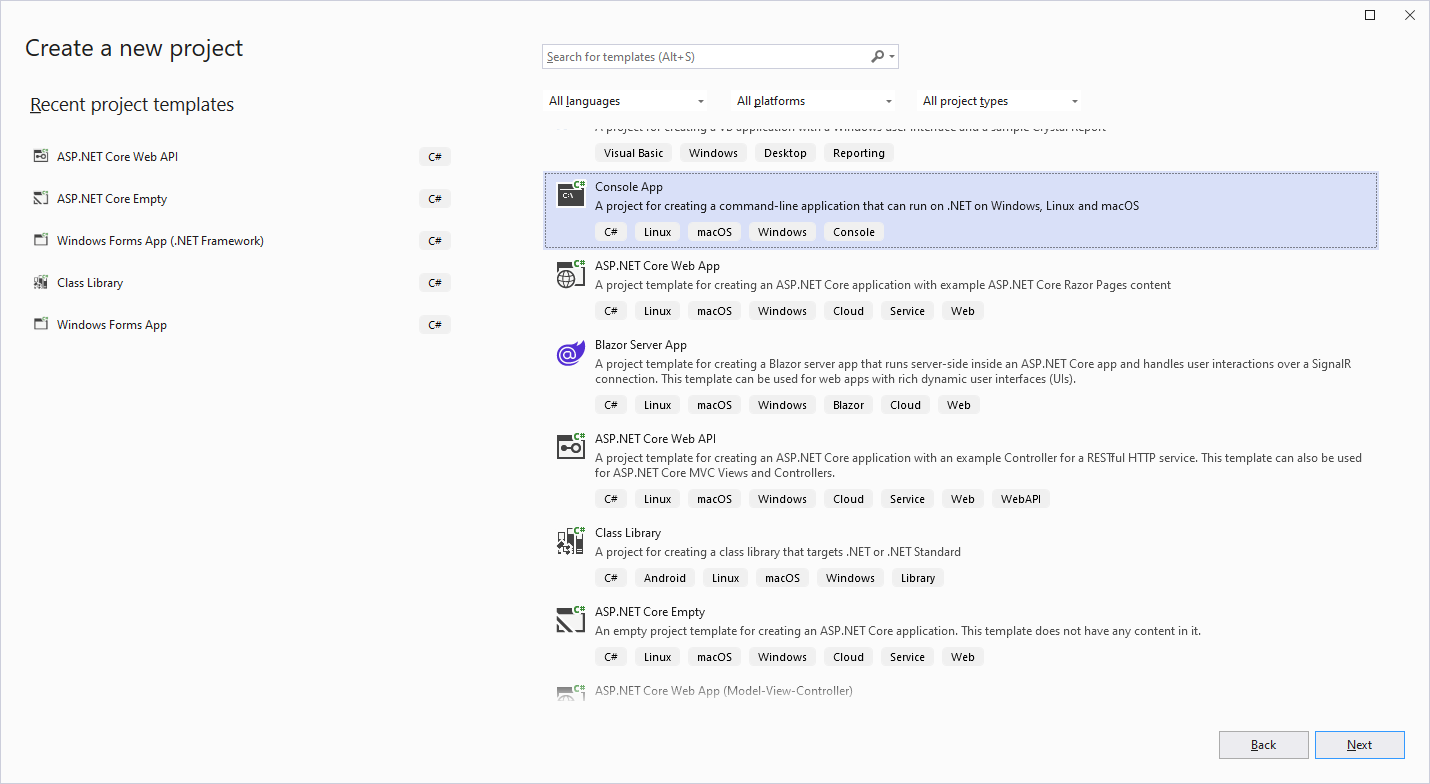Open the All platforms dropdown
1430x784 pixels.
point(814,101)
